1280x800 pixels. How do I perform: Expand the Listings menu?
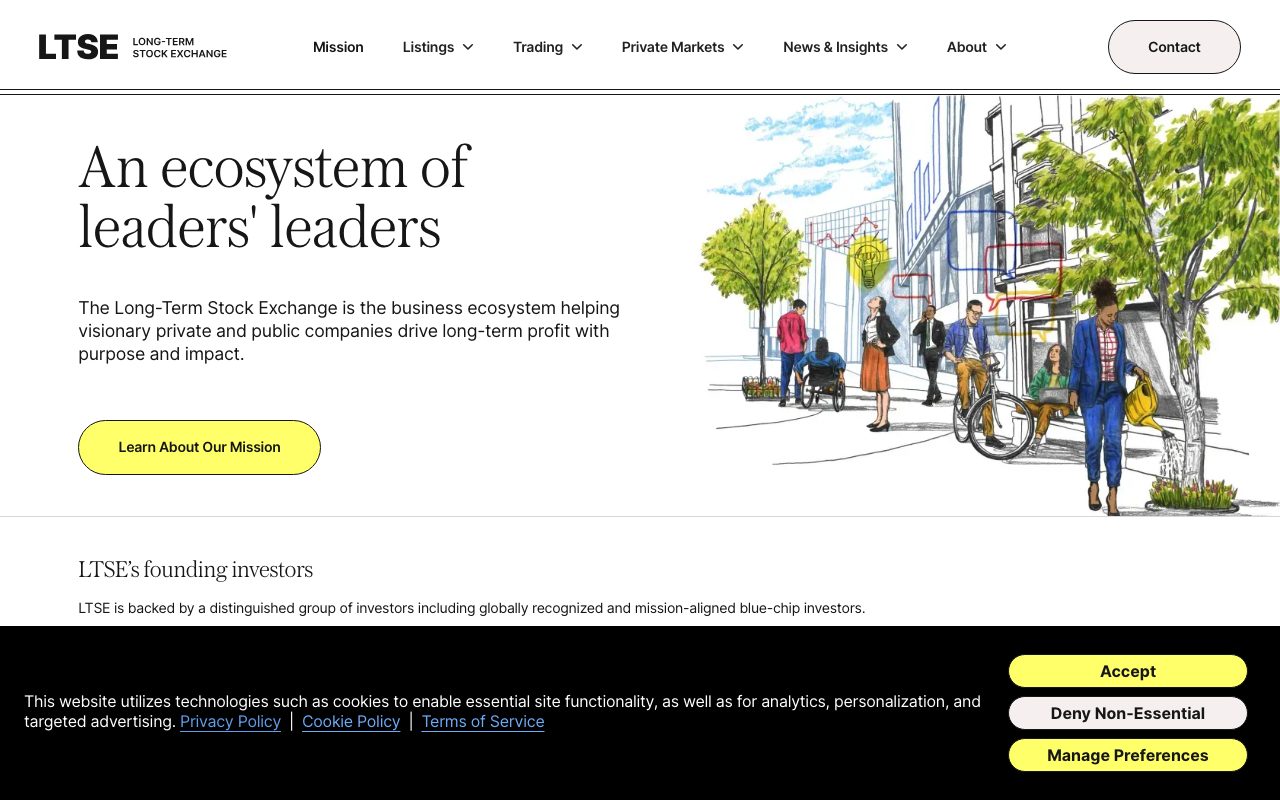click(x=438, y=47)
